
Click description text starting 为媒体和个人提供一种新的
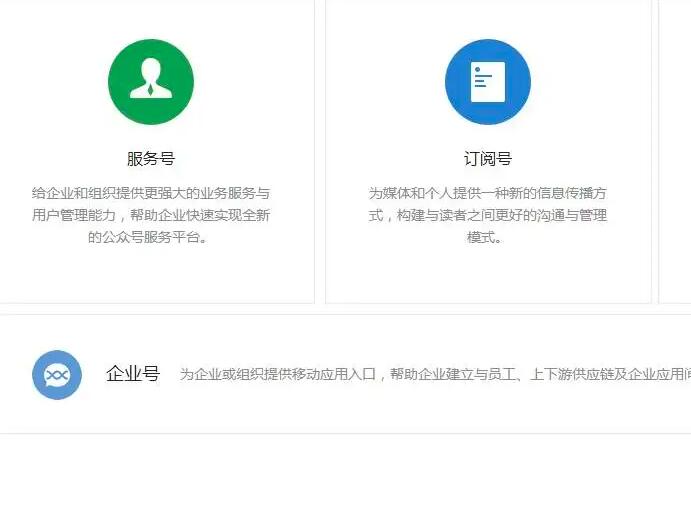click(x=488, y=215)
